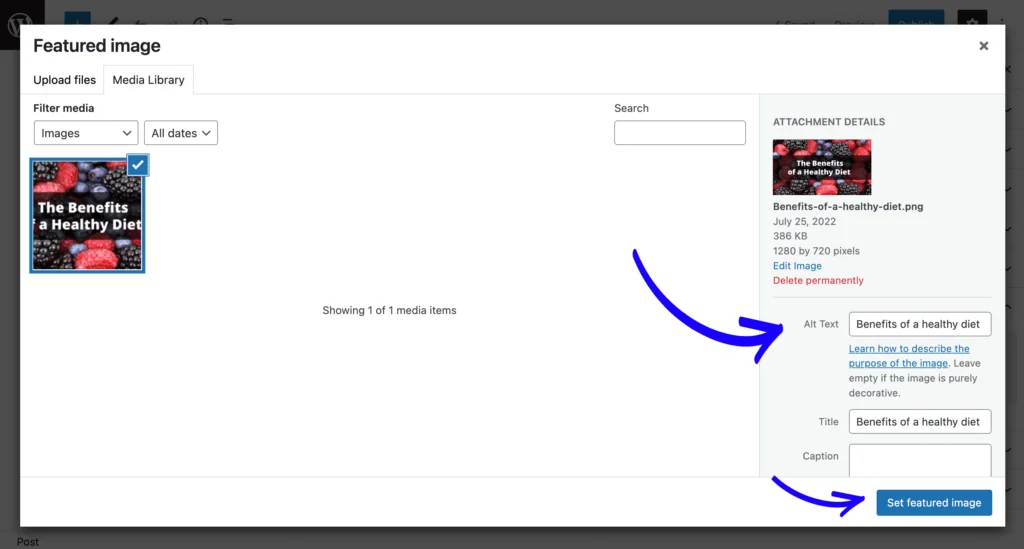This screenshot has height=549, width=1024.
Task: Click the WordPress logo in the background editor
Action: coord(20,25)
